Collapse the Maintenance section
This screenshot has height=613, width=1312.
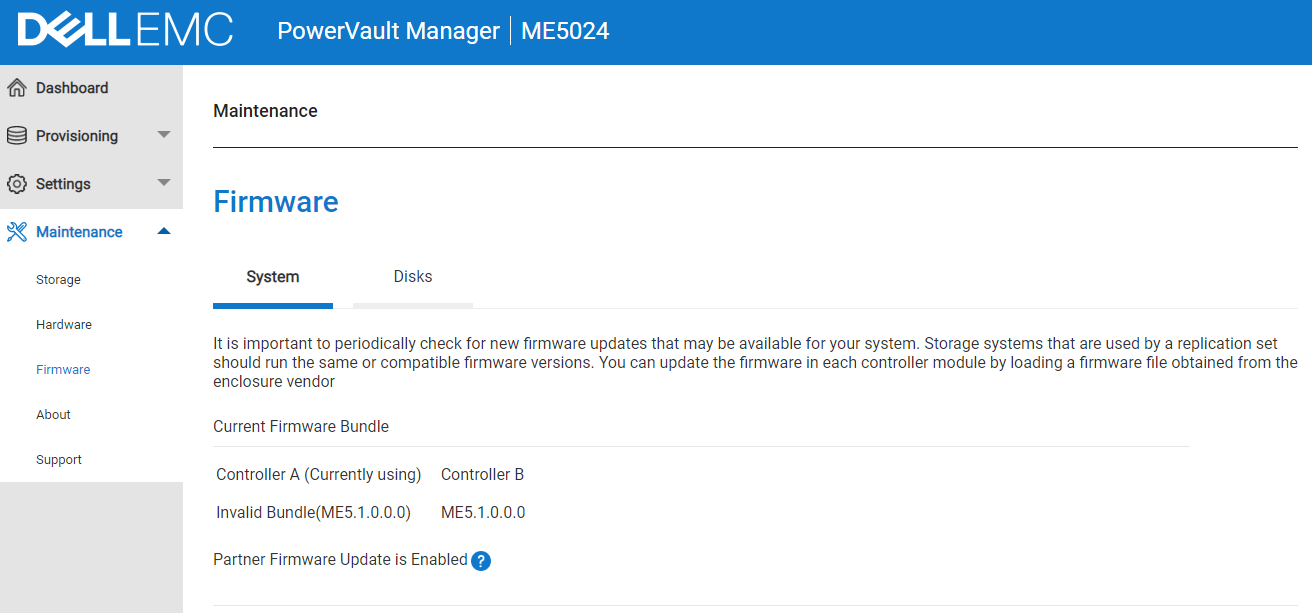point(163,231)
